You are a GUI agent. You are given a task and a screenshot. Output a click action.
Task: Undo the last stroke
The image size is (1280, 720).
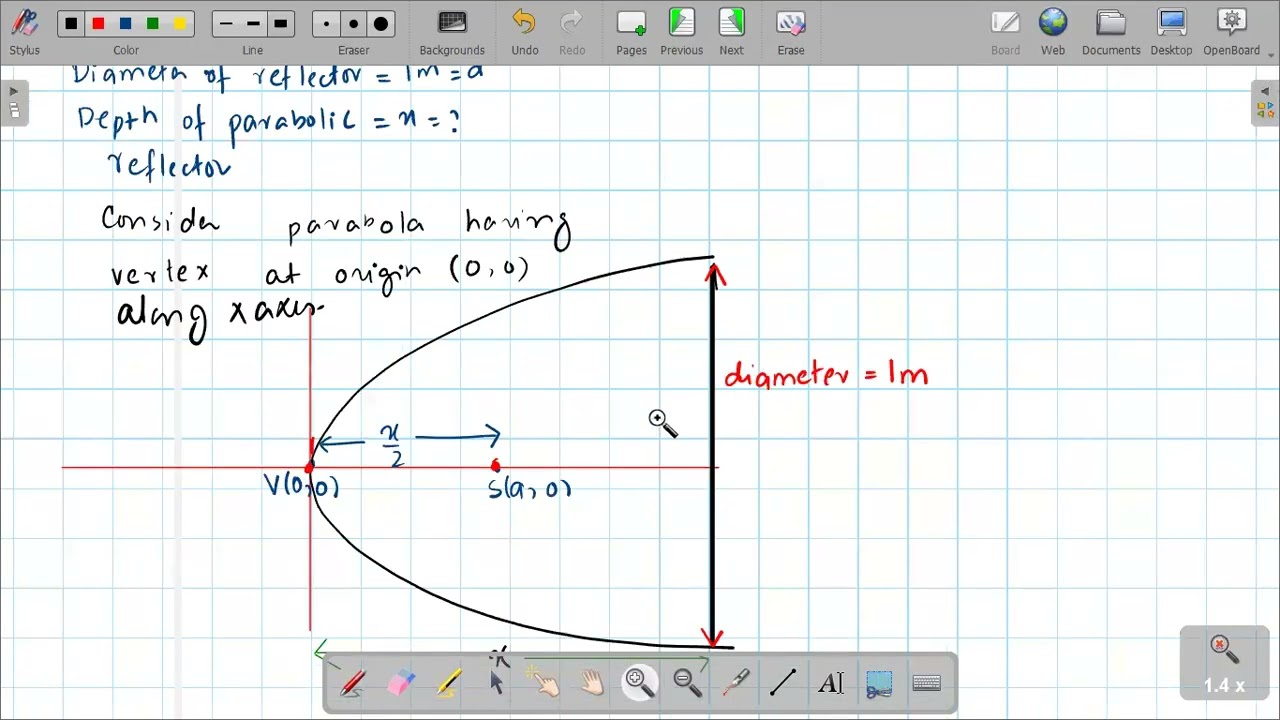(x=524, y=32)
